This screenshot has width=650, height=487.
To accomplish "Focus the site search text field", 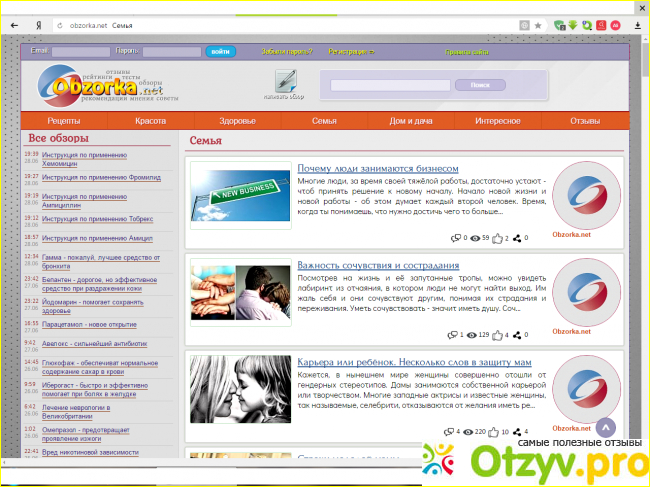I will point(390,85).
